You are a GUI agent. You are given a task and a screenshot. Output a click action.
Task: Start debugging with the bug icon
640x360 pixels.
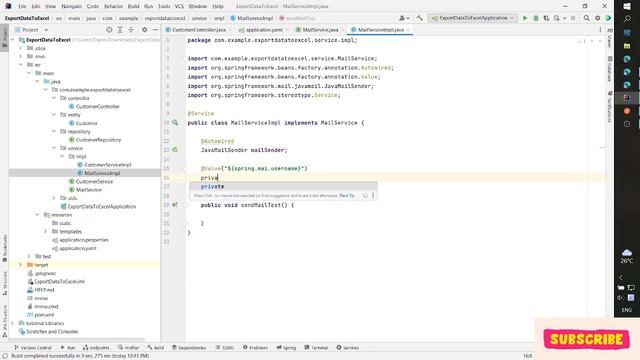pyautogui.click(x=536, y=18)
